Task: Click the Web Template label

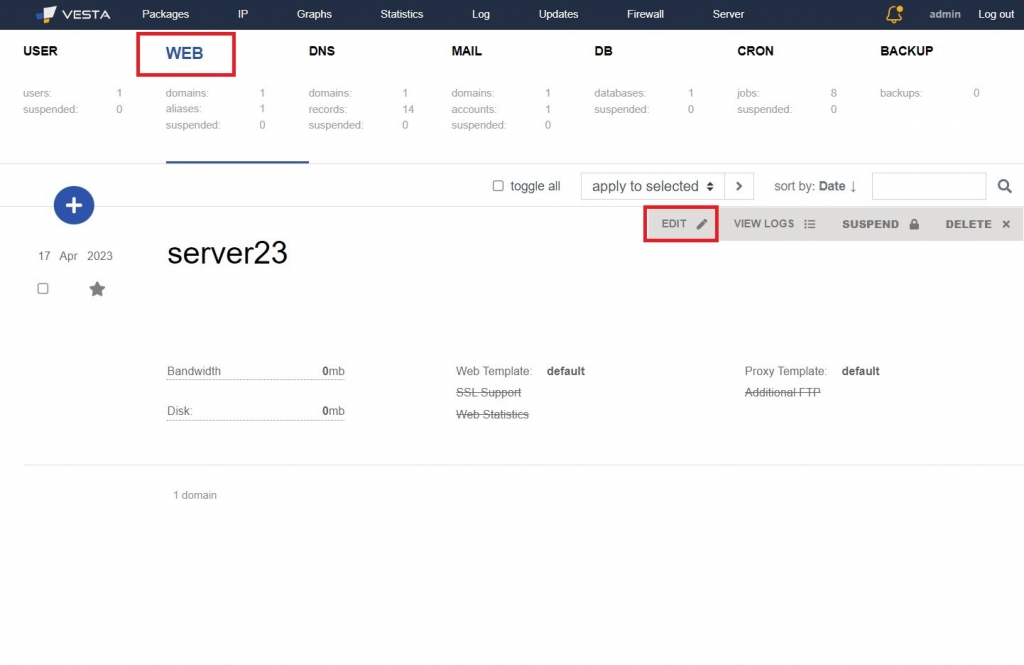Action: point(494,371)
